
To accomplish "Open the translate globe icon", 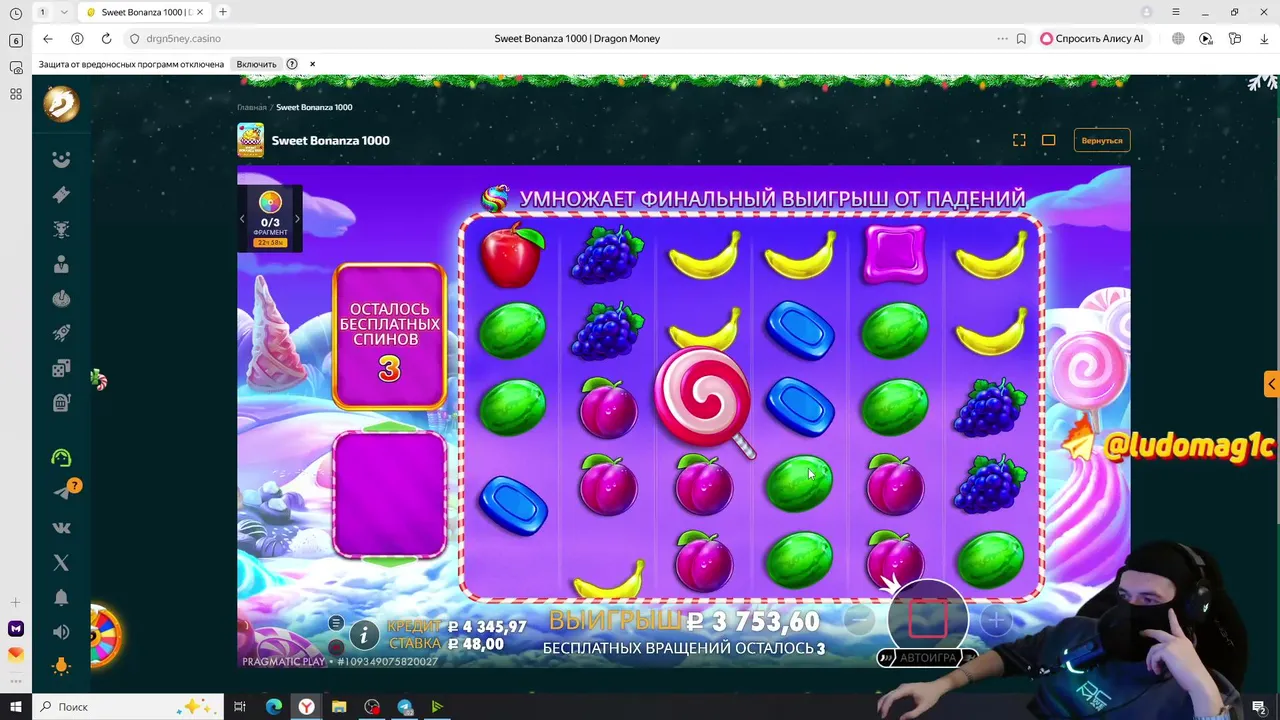I will [1178, 38].
